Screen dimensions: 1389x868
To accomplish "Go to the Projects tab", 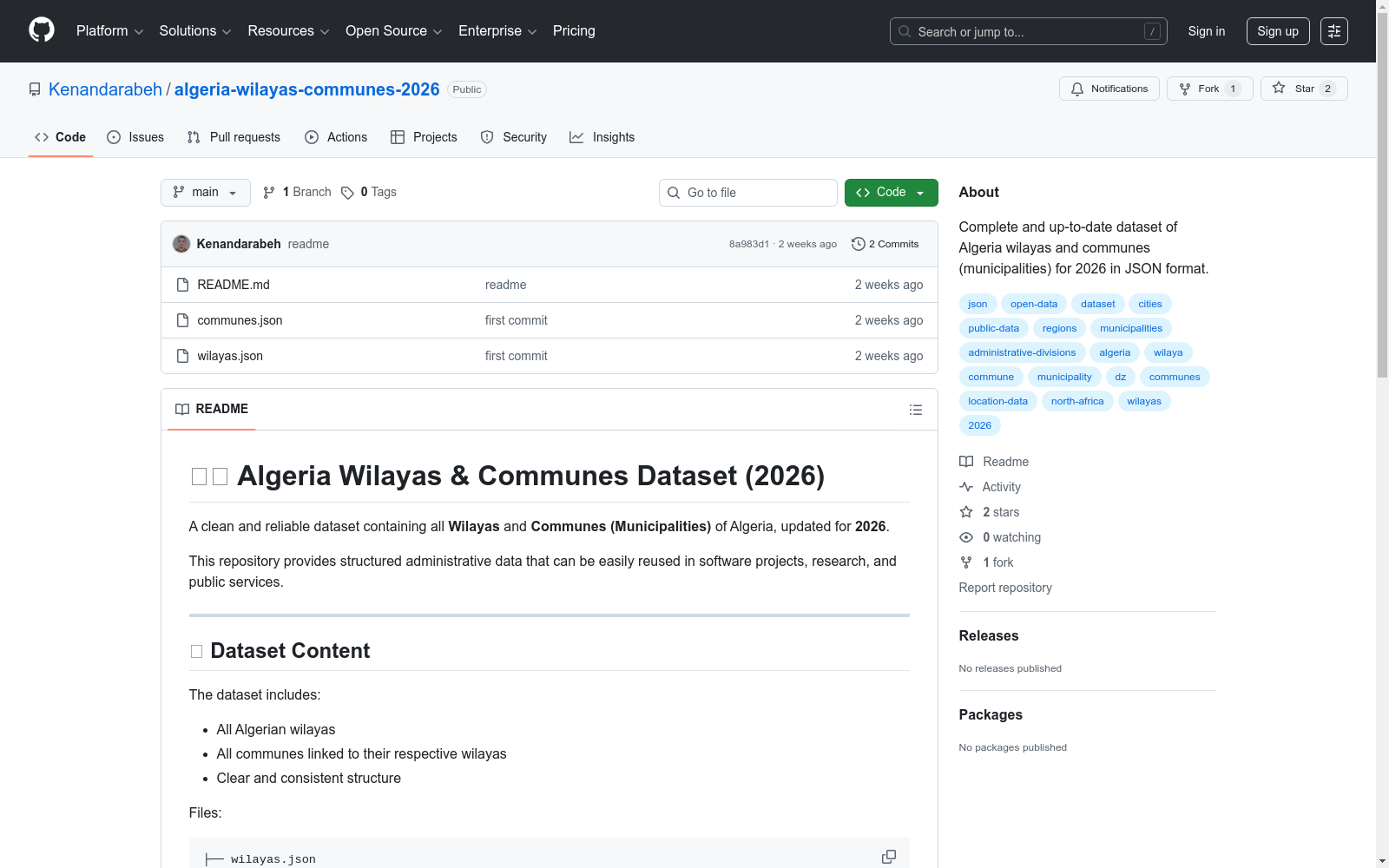I will tap(424, 137).
